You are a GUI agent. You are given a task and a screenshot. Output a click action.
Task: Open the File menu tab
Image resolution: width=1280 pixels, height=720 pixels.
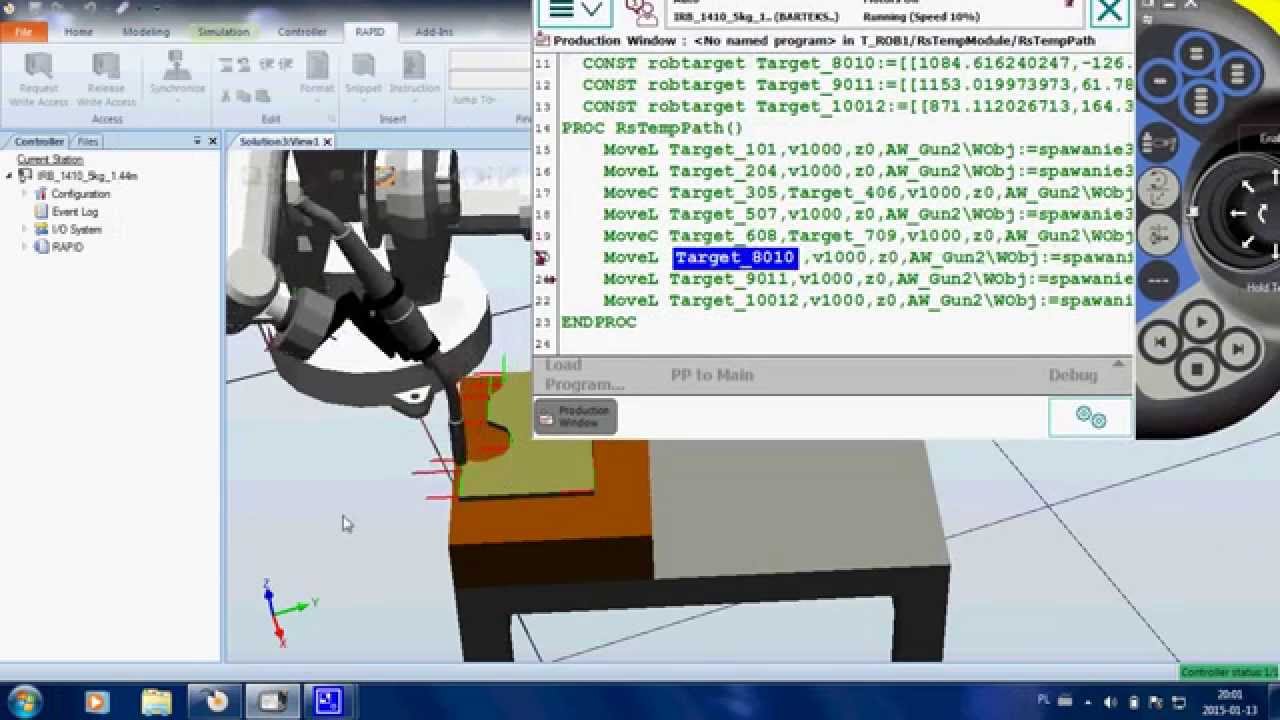[23, 32]
